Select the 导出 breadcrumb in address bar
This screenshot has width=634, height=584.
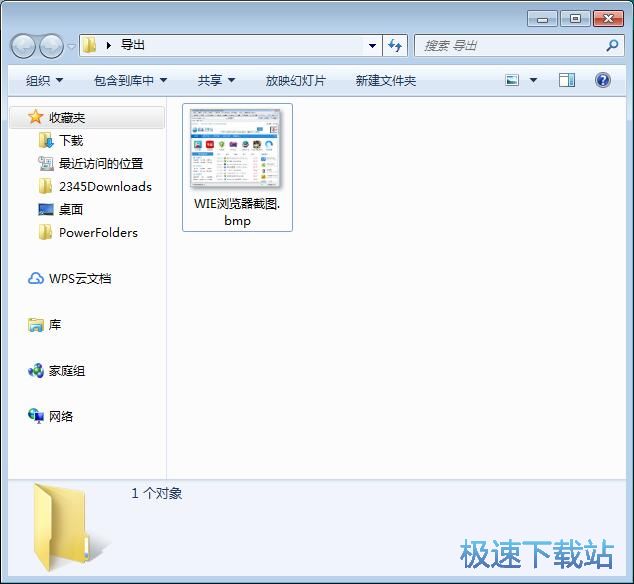pos(133,45)
